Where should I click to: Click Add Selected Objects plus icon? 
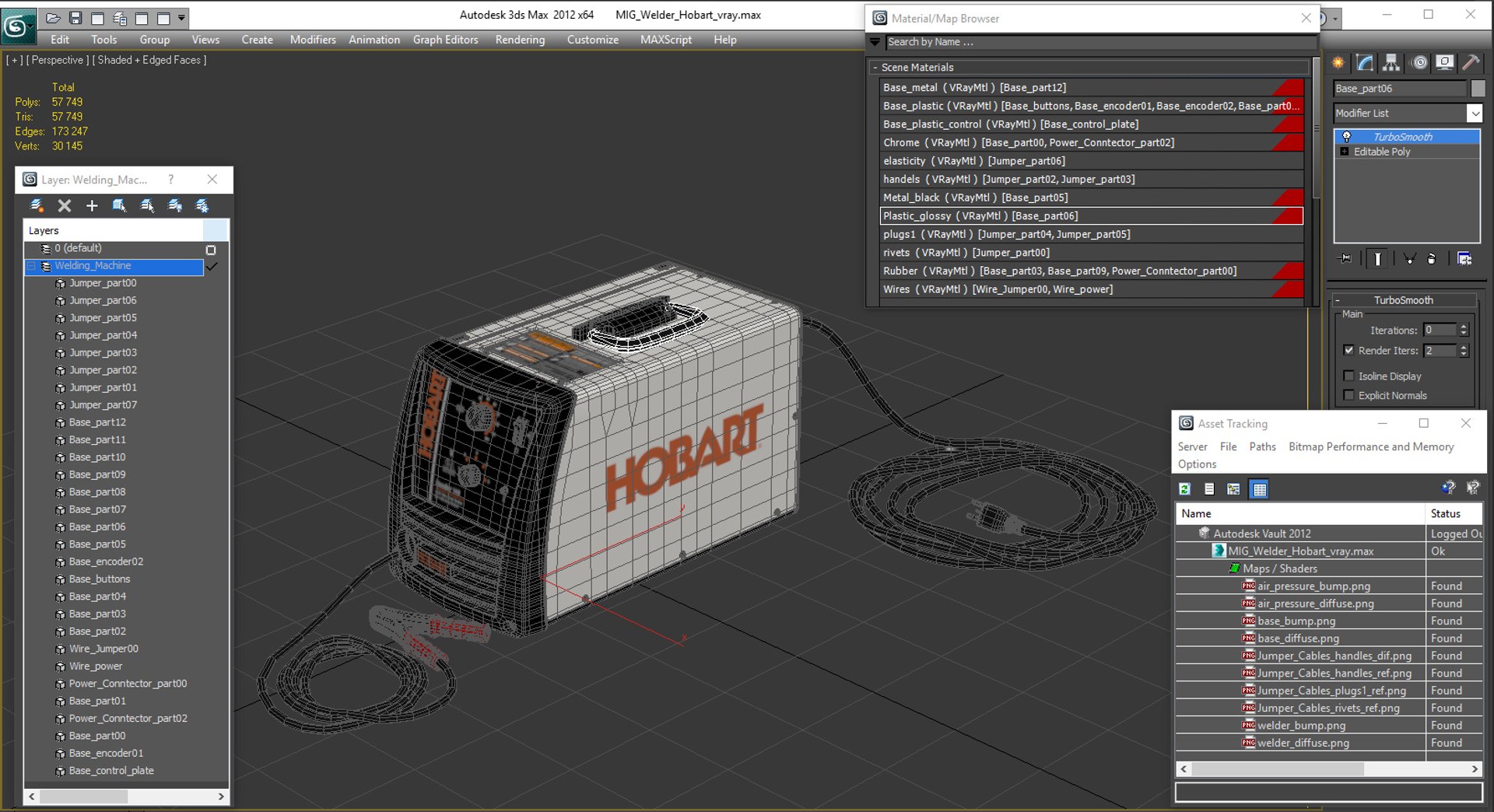pyautogui.click(x=92, y=205)
